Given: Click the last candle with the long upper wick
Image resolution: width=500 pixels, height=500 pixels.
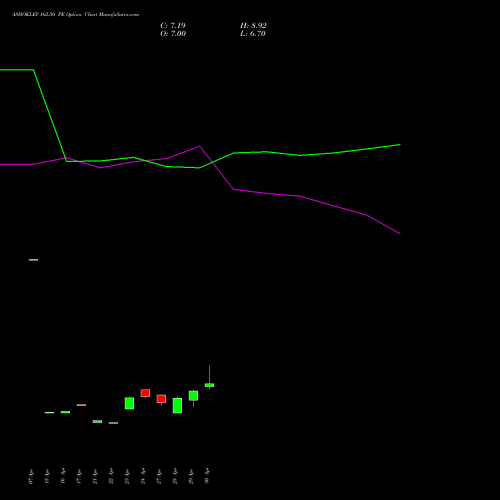Looking at the screenshot, I should [209, 385].
